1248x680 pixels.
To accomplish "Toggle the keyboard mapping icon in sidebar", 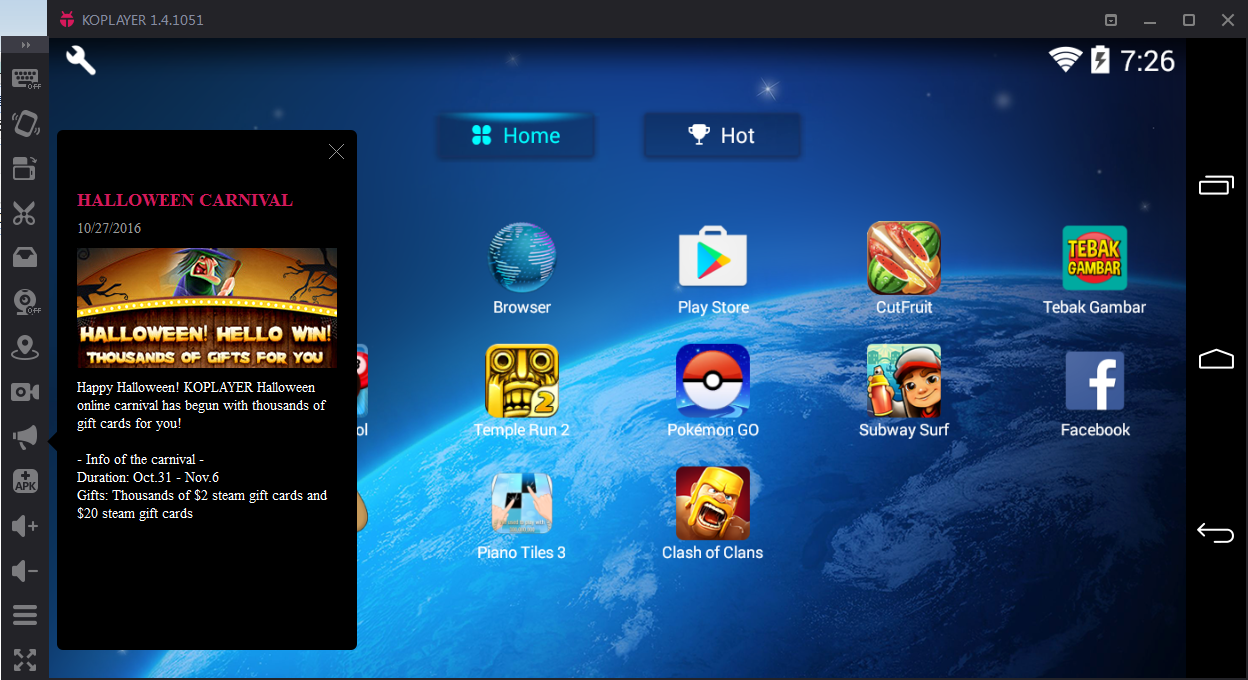I will click(x=25, y=79).
